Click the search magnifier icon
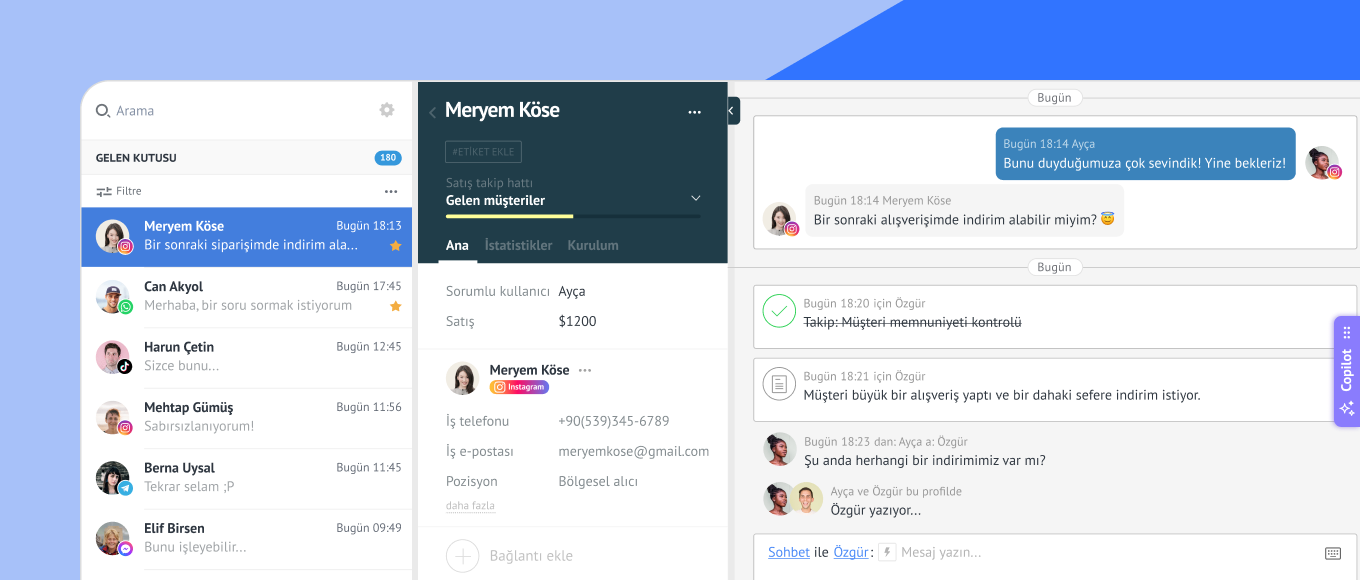 pyautogui.click(x=102, y=111)
